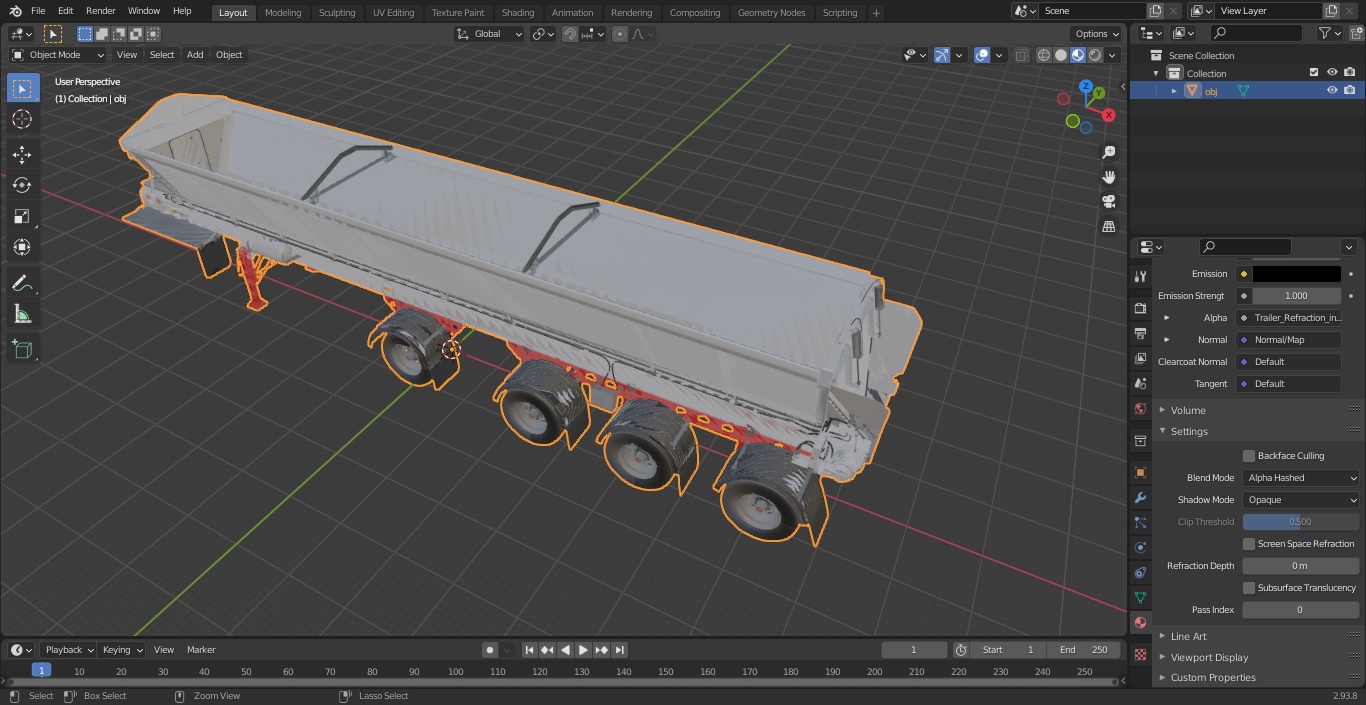Hide the obj object in viewport
Image resolution: width=1366 pixels, height=705 pixels.
[x=1332, y=90]
